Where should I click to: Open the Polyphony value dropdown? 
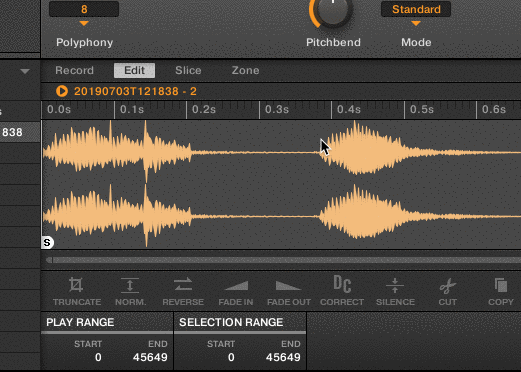(x=84, y=9)
